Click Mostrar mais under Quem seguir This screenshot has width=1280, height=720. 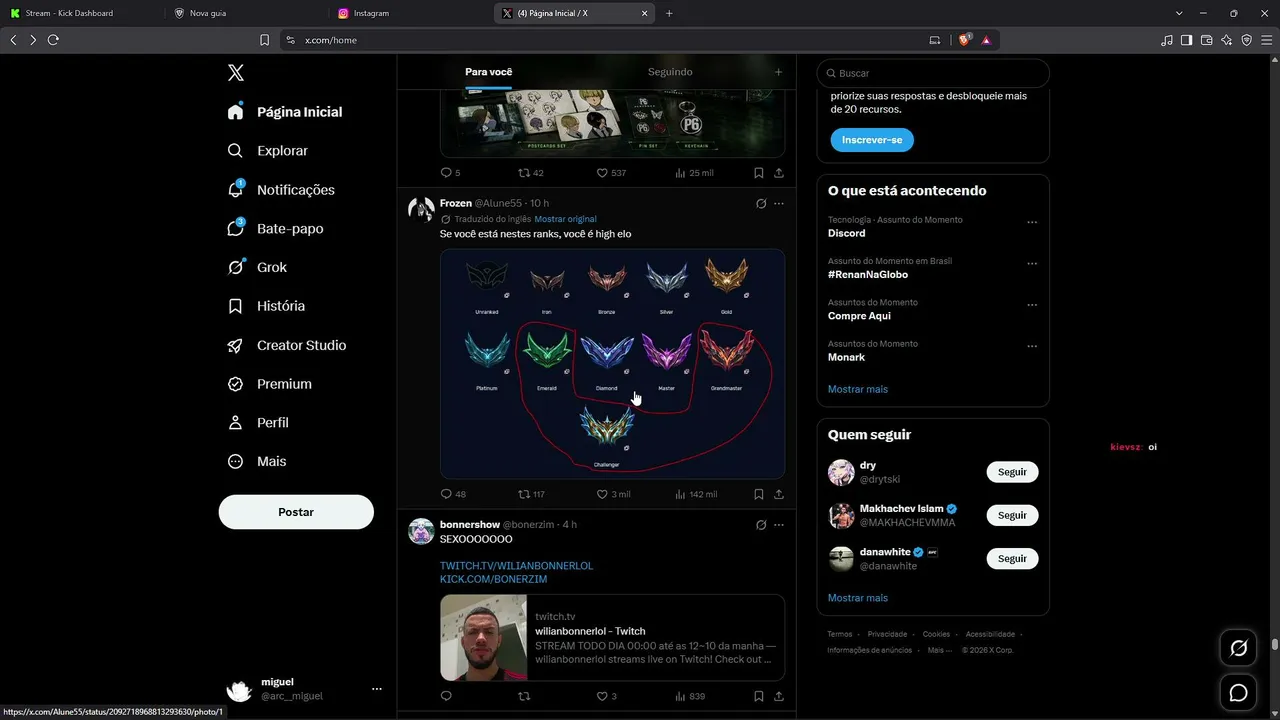pyautogui.click(x=858, y=598)
